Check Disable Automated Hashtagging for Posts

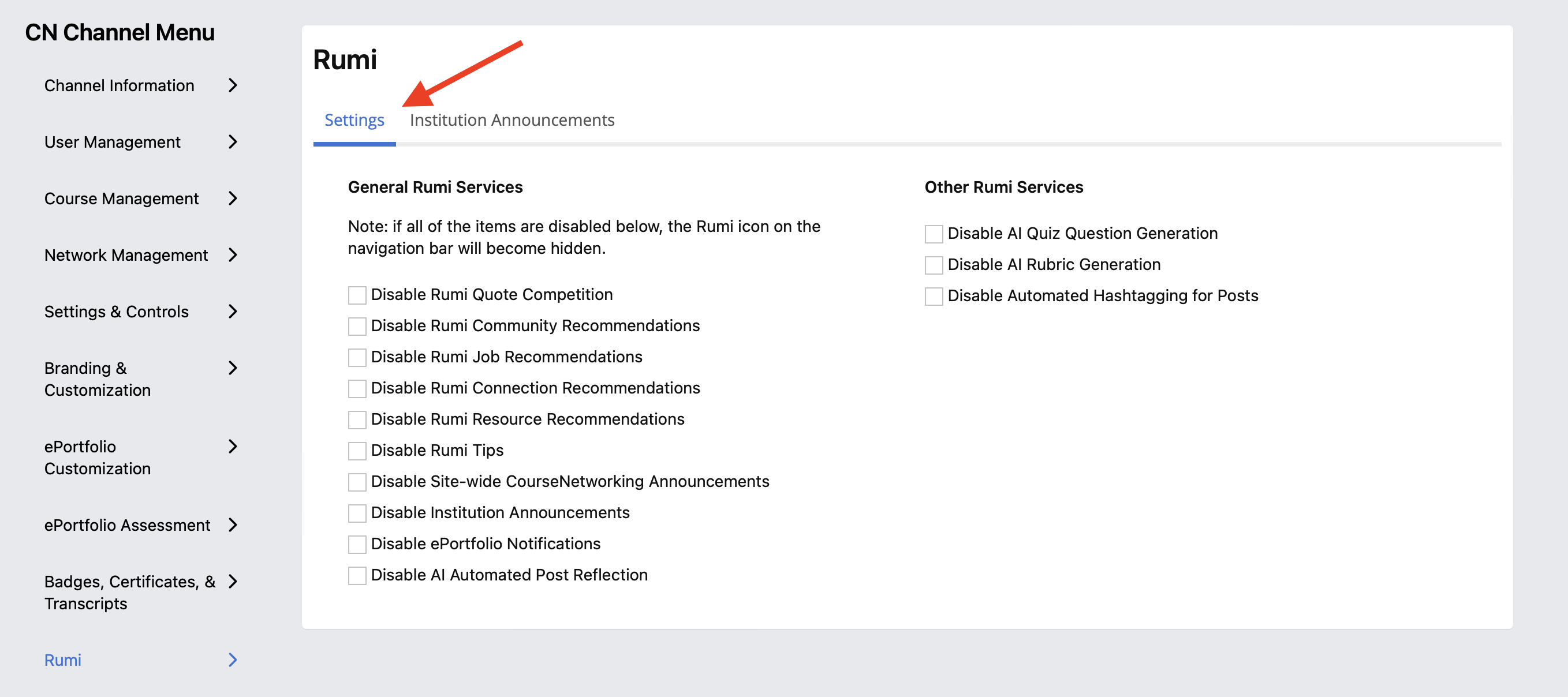coord(934,297)
